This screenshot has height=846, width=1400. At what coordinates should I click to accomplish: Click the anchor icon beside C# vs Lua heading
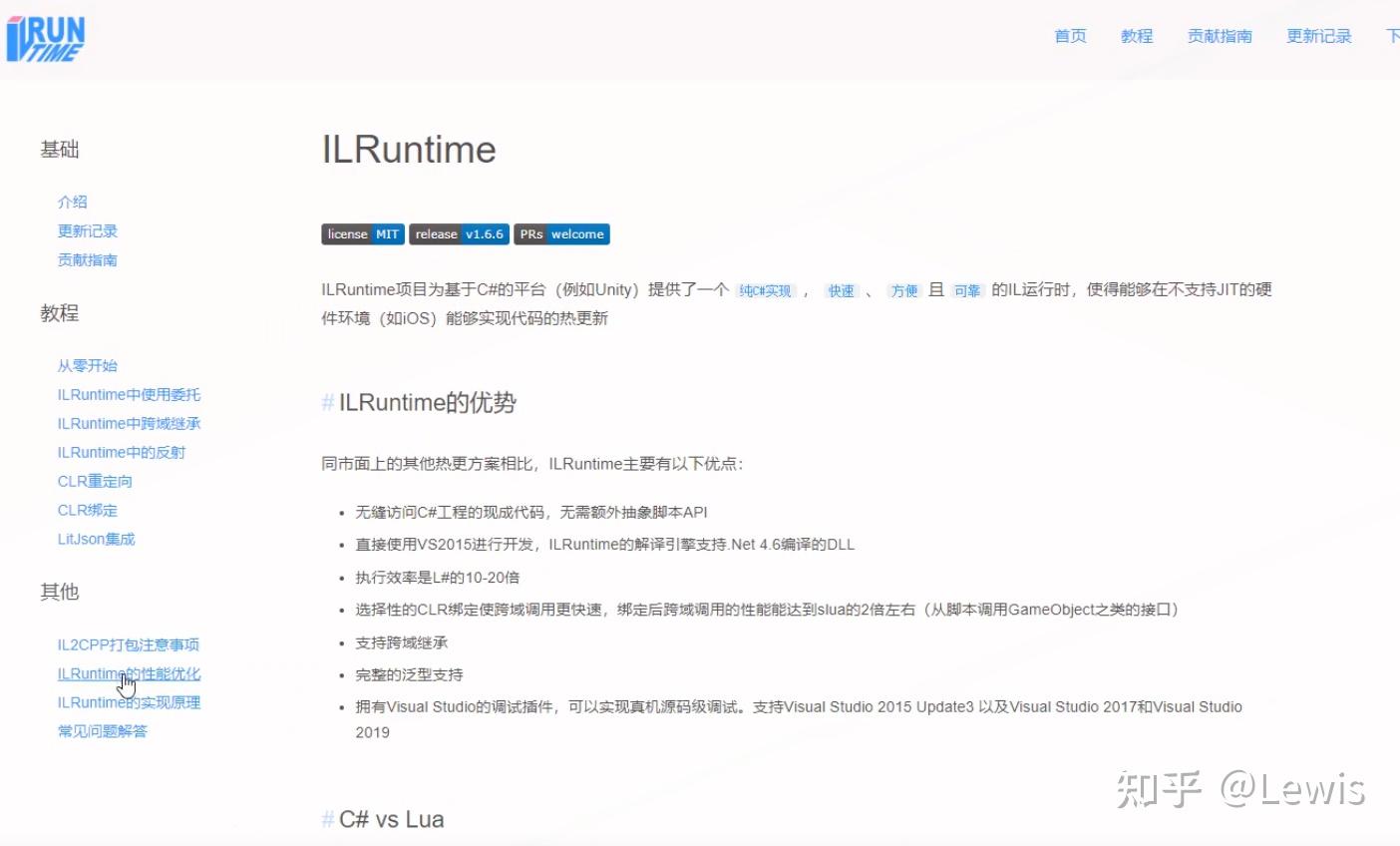tap(326, 819)
